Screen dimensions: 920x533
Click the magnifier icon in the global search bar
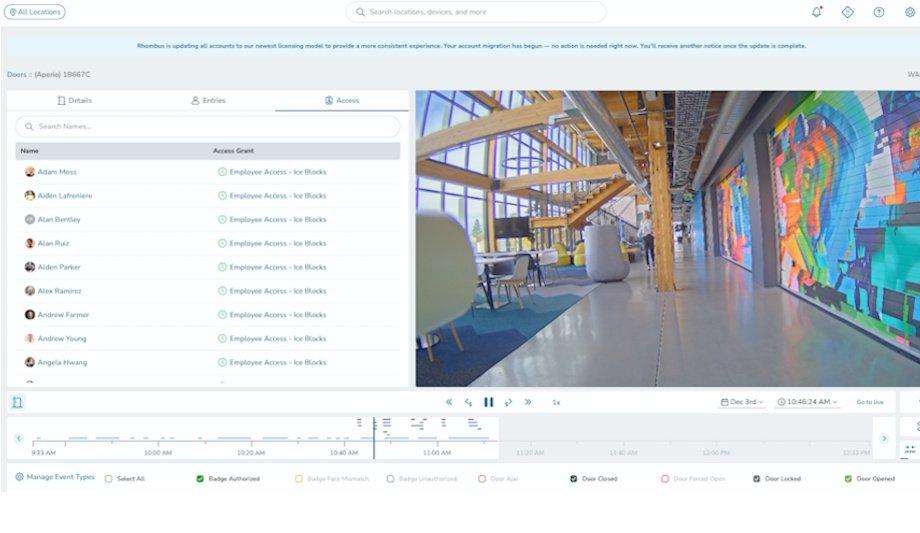tap(360, 12)
